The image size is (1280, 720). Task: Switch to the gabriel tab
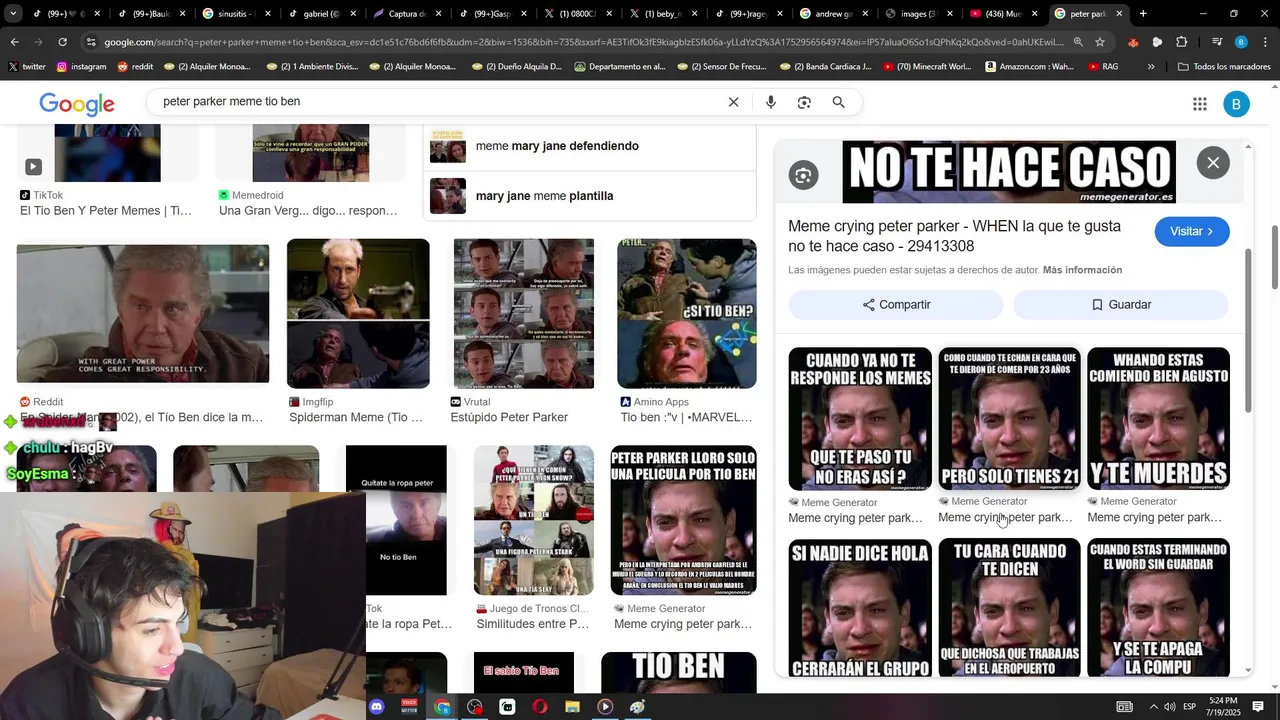pyautogui.click(x=322, y=14)
